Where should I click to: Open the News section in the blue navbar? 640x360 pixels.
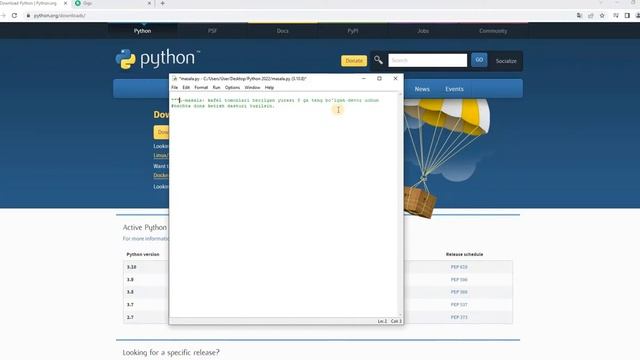[x=422, y=89]
